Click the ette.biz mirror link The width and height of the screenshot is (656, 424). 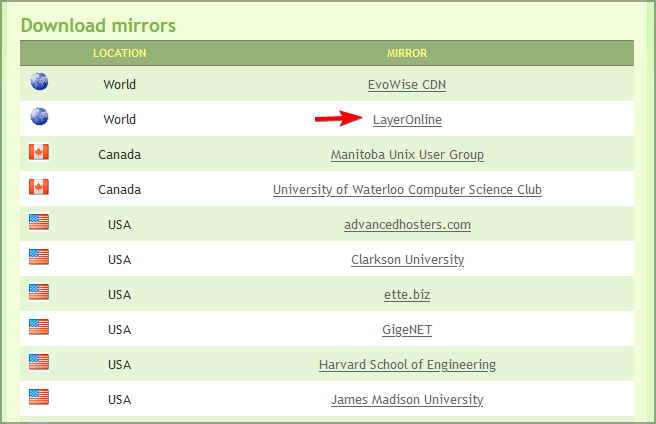pyautogui.click(x=407, y=295)
